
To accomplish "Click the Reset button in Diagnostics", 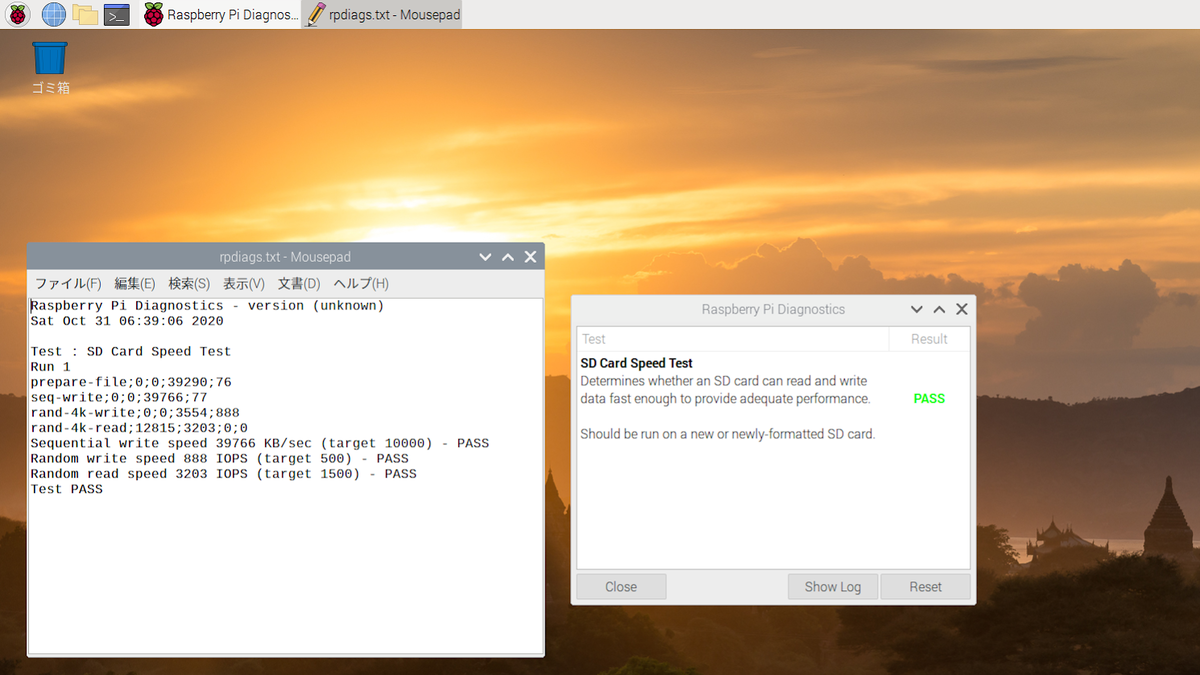I will pos(926,587).
